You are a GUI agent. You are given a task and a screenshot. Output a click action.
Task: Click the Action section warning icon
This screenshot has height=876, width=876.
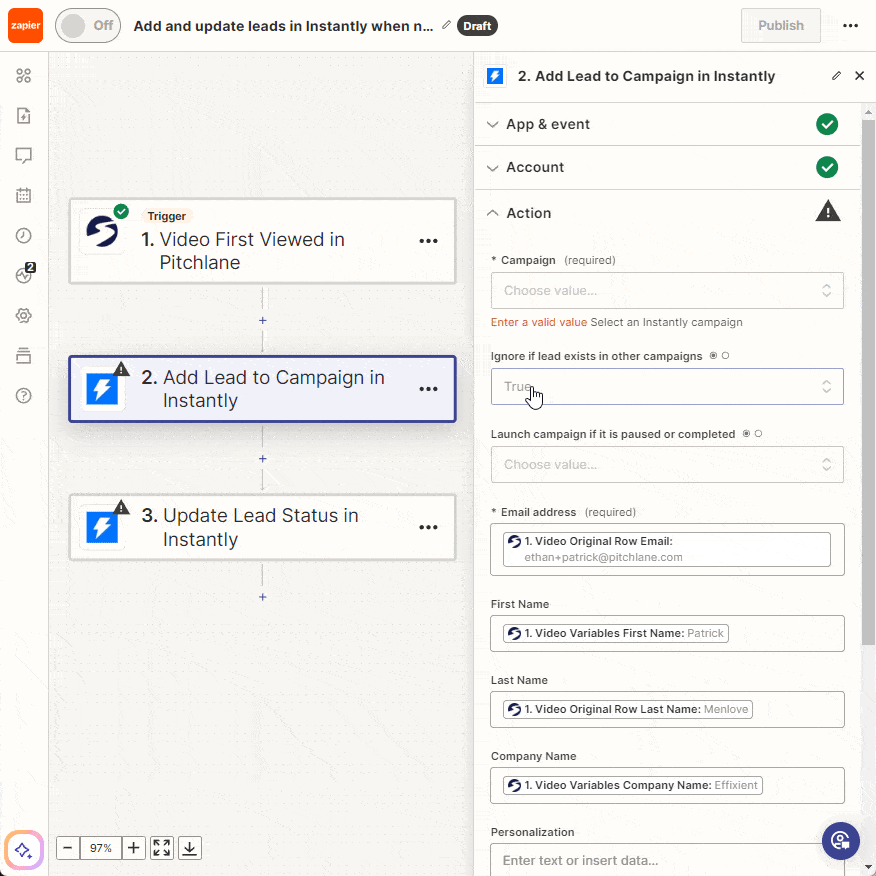click(x=827, y=212)
